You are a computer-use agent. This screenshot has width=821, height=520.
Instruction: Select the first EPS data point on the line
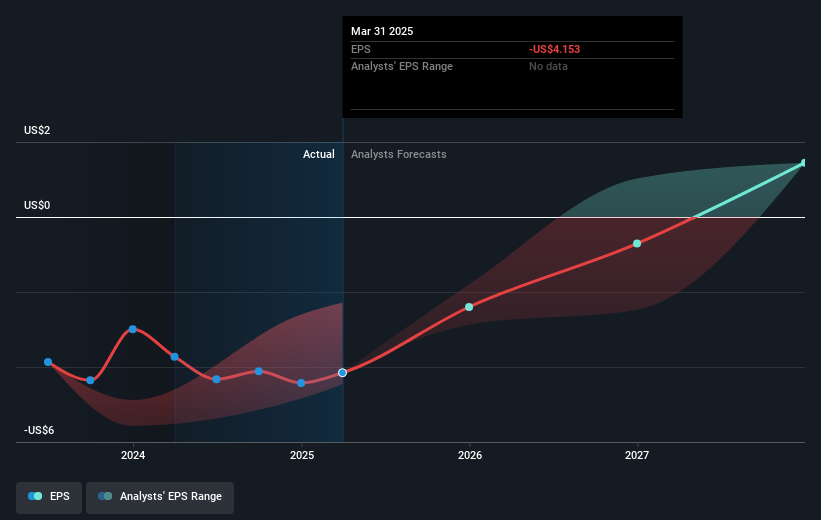[x=48, y=362]
